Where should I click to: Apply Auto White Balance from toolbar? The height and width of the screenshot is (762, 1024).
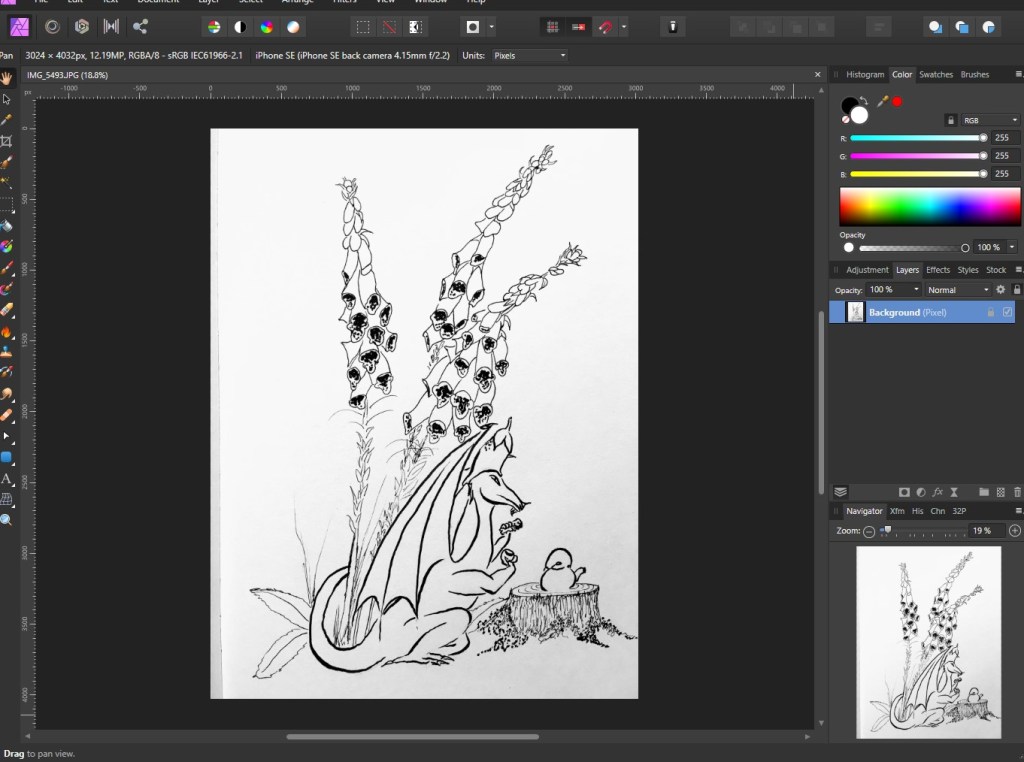293,27
